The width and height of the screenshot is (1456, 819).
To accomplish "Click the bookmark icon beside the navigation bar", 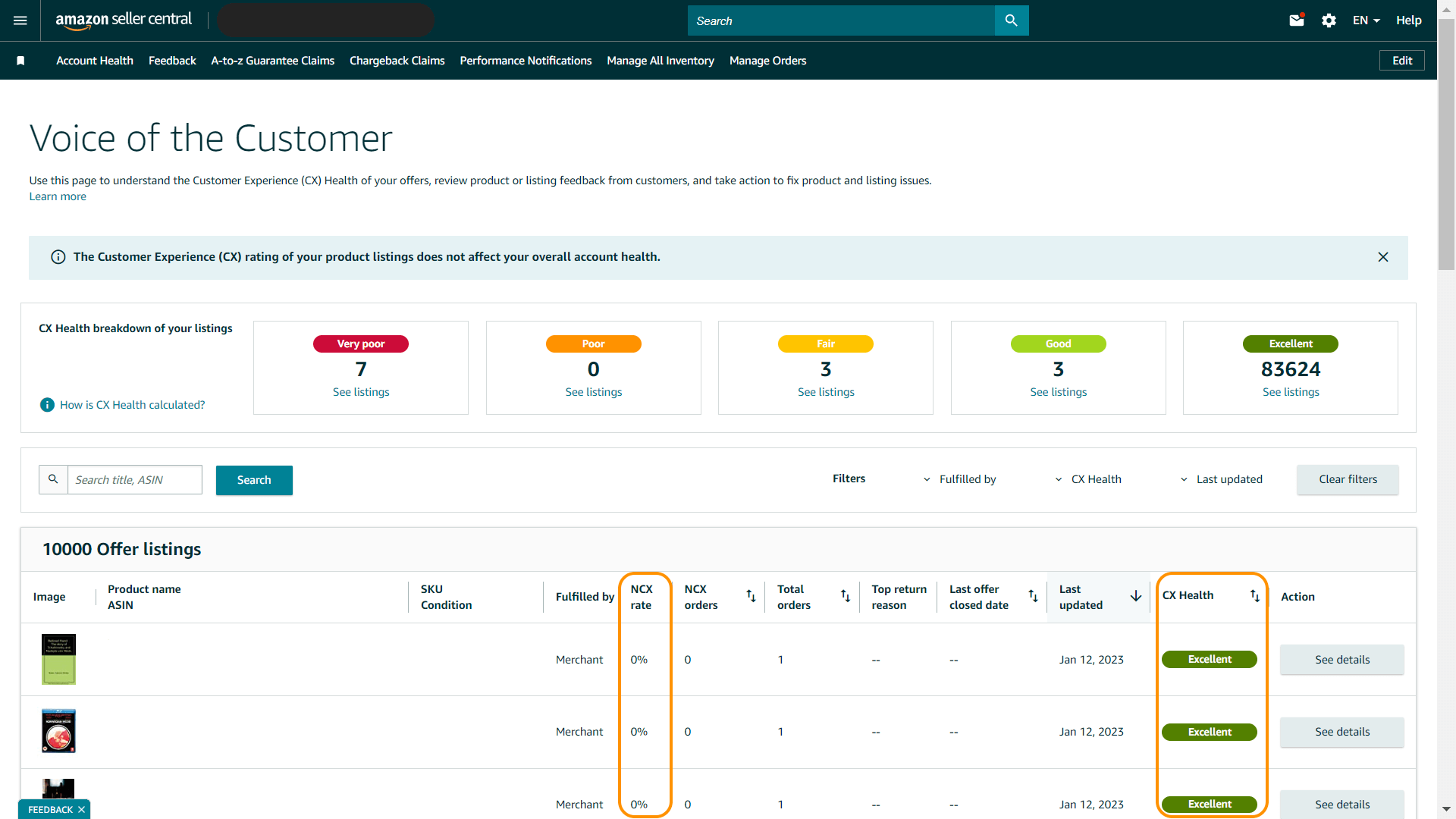I will pyautogui.click(x=20, y=60).
